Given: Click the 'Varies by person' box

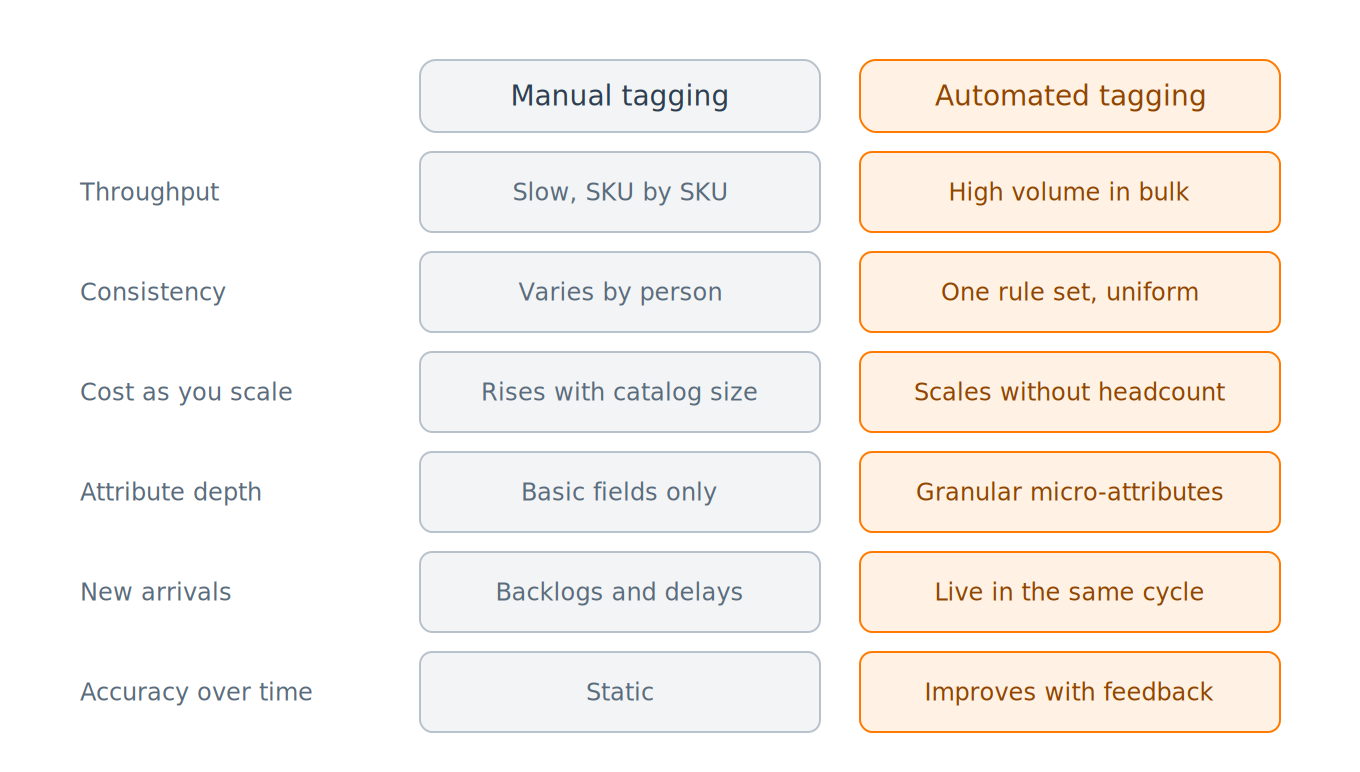Looking at the screenshot, I should pyautogui.click(x=620, y=292).
